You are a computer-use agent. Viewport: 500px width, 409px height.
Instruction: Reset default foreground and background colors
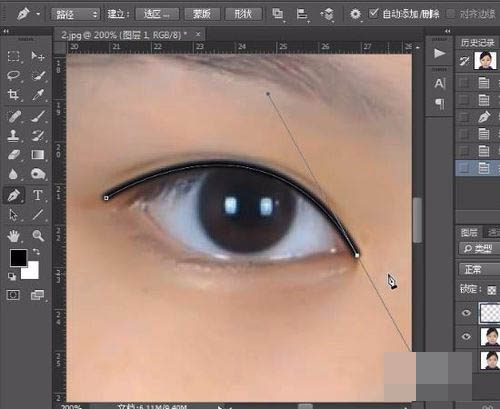[12, 276]
